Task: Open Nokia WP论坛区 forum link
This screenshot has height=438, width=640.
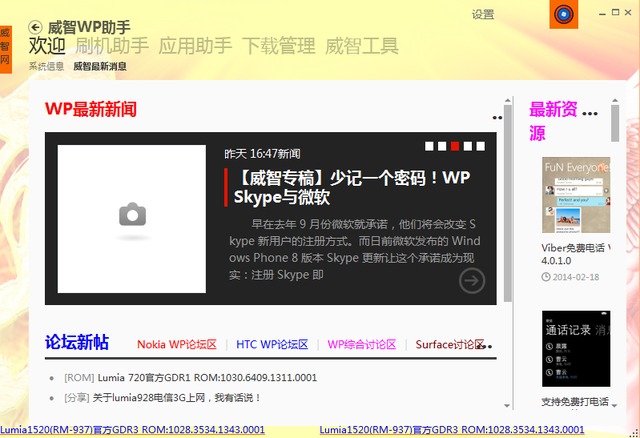Action: tap(177, 345)
